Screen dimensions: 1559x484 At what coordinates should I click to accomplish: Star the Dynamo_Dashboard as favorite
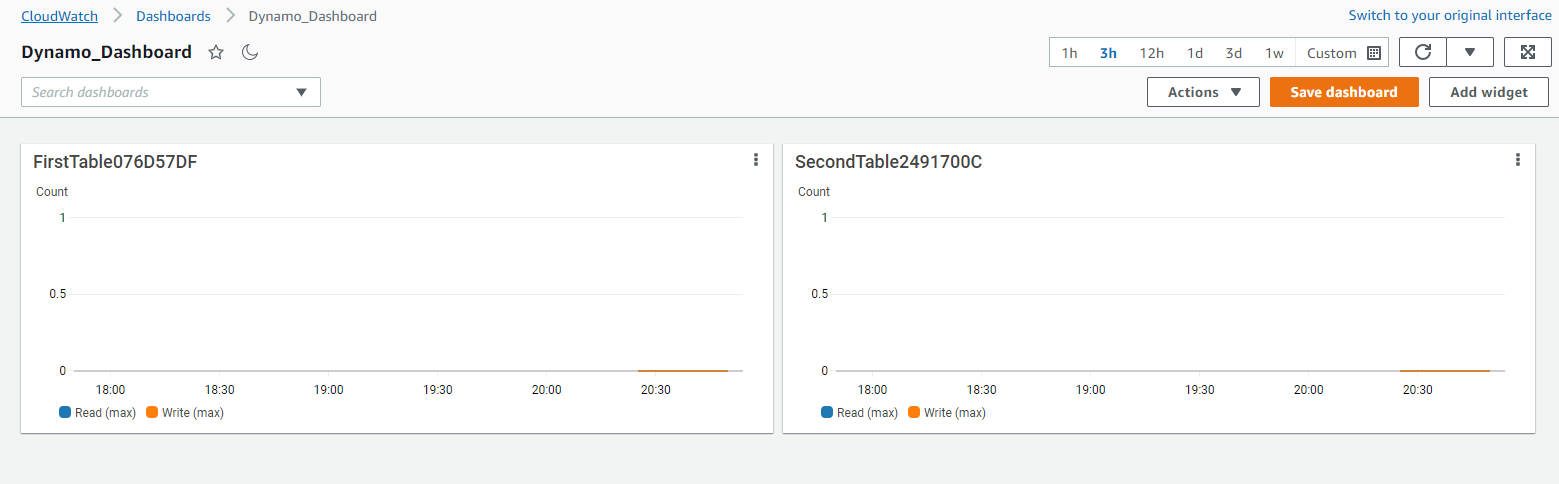point(216,53)
